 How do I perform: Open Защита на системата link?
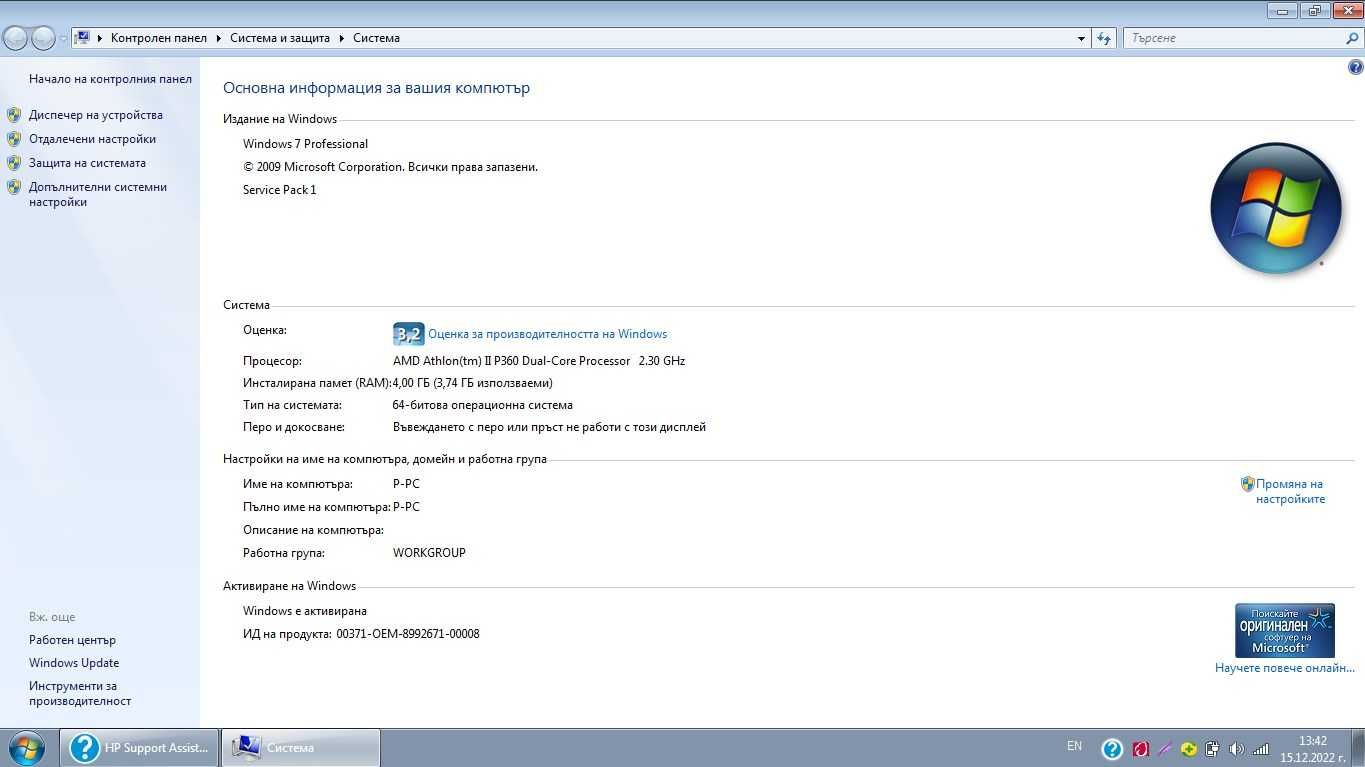click(x=87, y=163)
